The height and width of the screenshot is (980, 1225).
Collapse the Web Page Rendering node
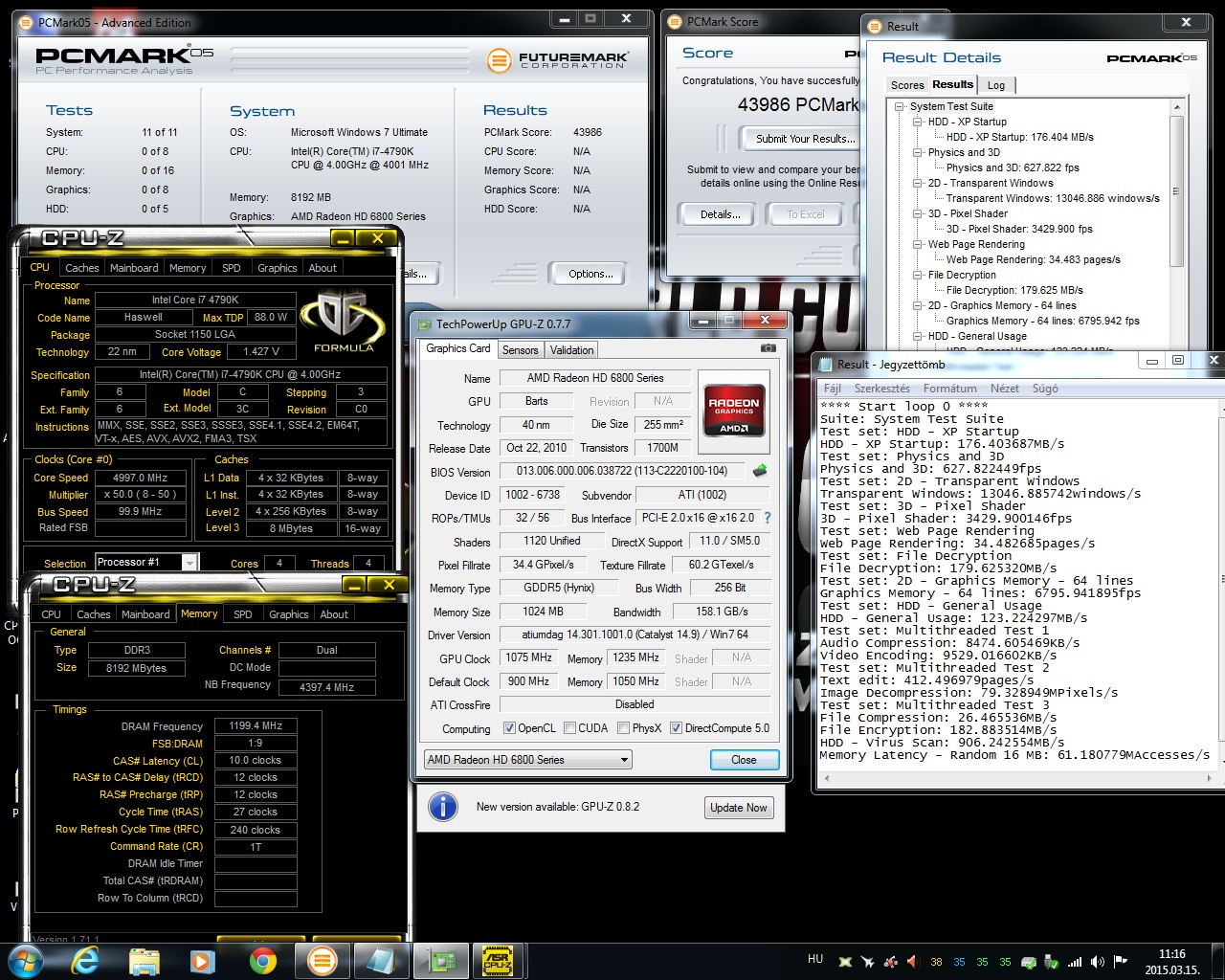pos(917,244)
